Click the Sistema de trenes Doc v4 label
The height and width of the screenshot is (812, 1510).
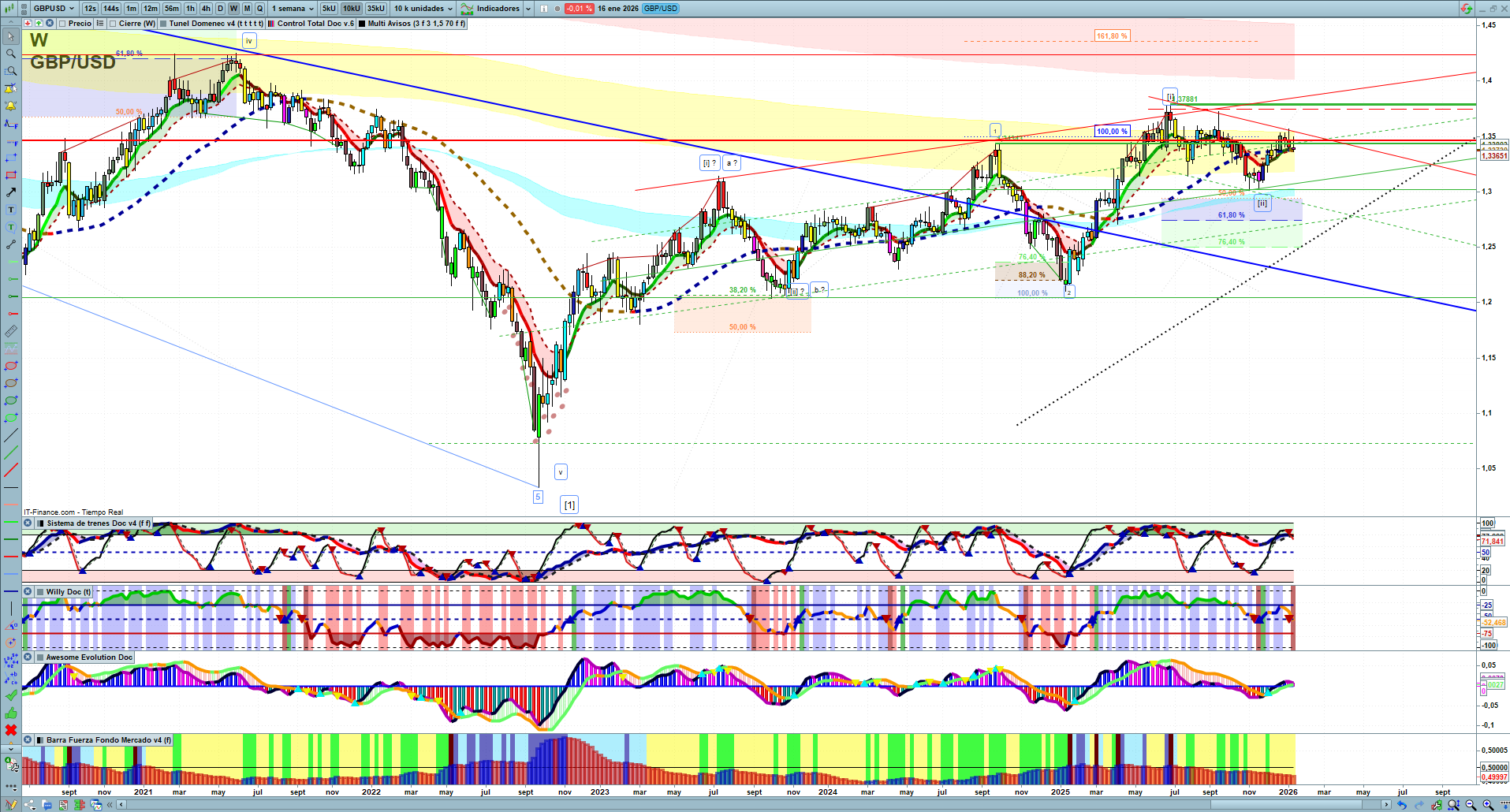[x=98, y=523]
